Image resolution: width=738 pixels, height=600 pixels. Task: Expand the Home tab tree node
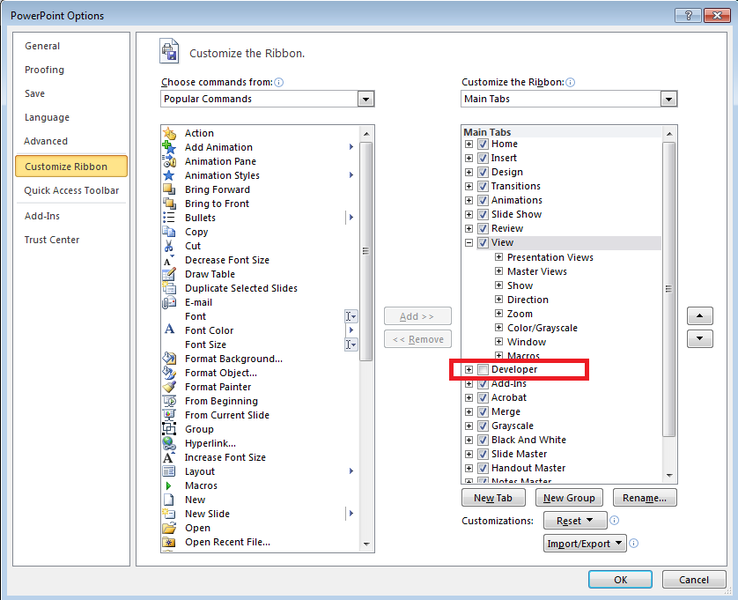[x=469, y=144]
